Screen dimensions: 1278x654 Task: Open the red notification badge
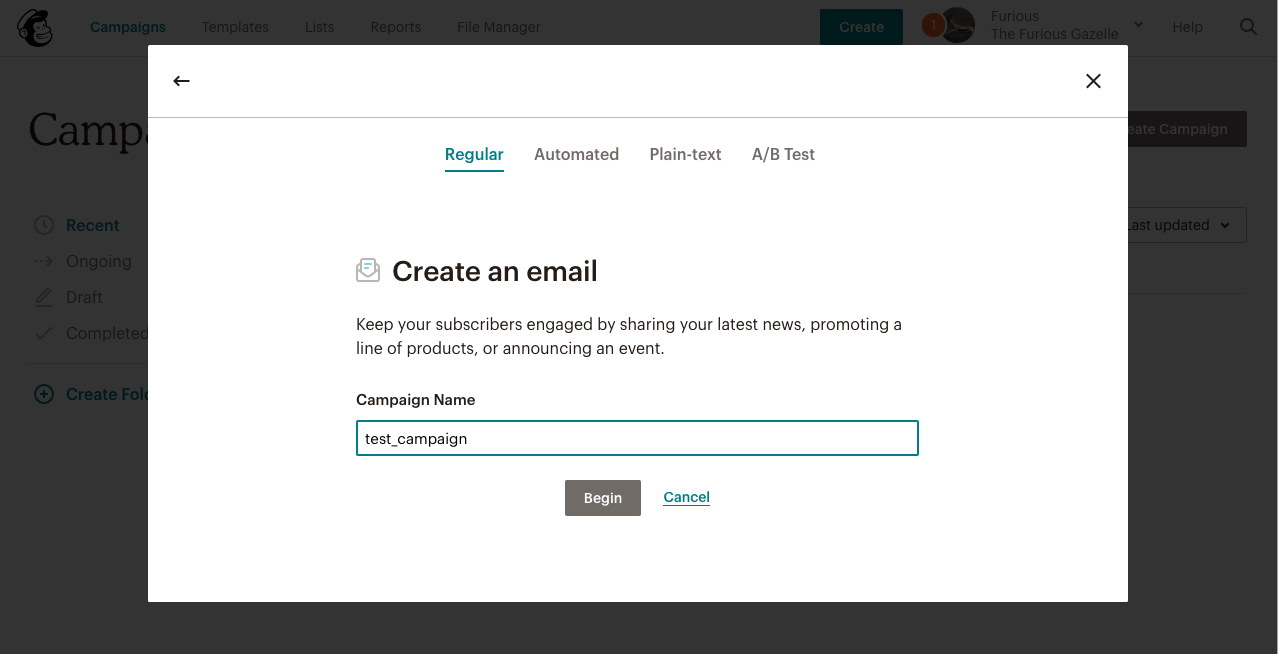point(933,25)
